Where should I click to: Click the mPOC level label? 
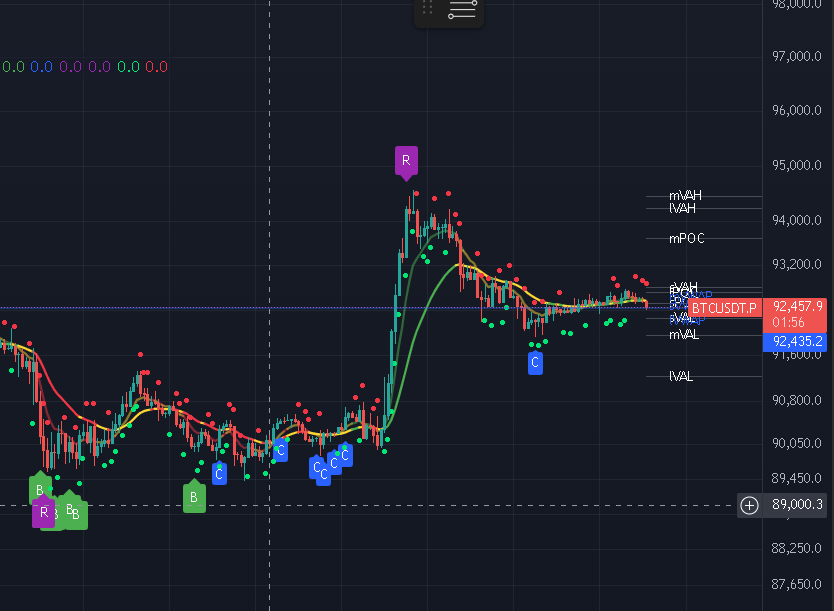(687, 238)
